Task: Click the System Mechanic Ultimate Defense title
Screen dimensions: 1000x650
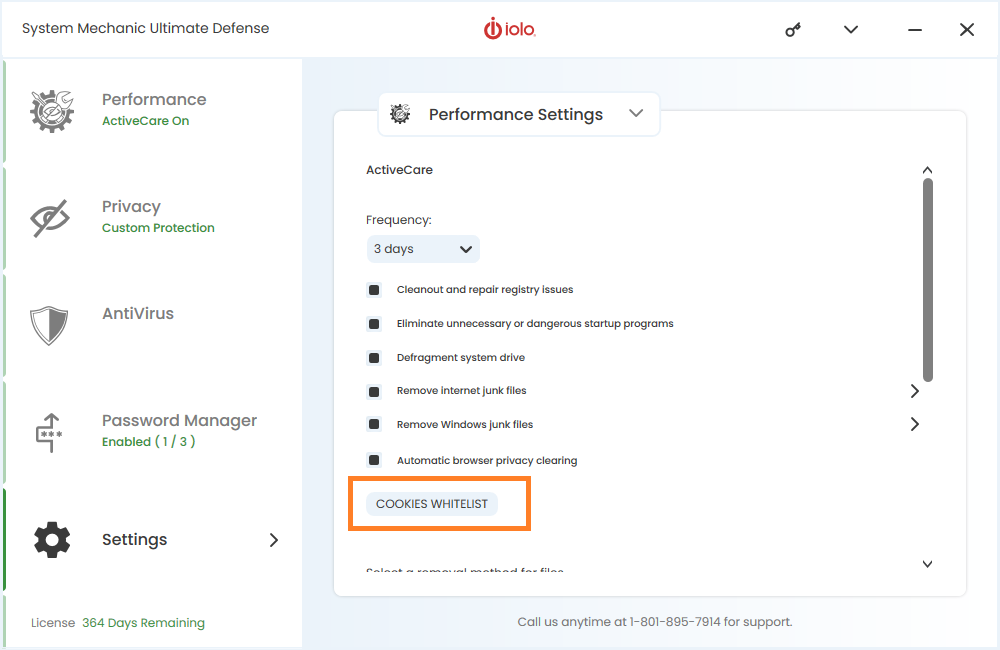Action: point(145,28)
